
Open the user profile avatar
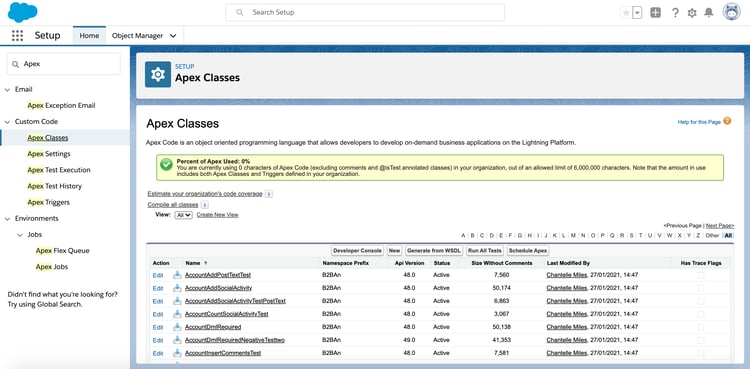pos(731,12)
